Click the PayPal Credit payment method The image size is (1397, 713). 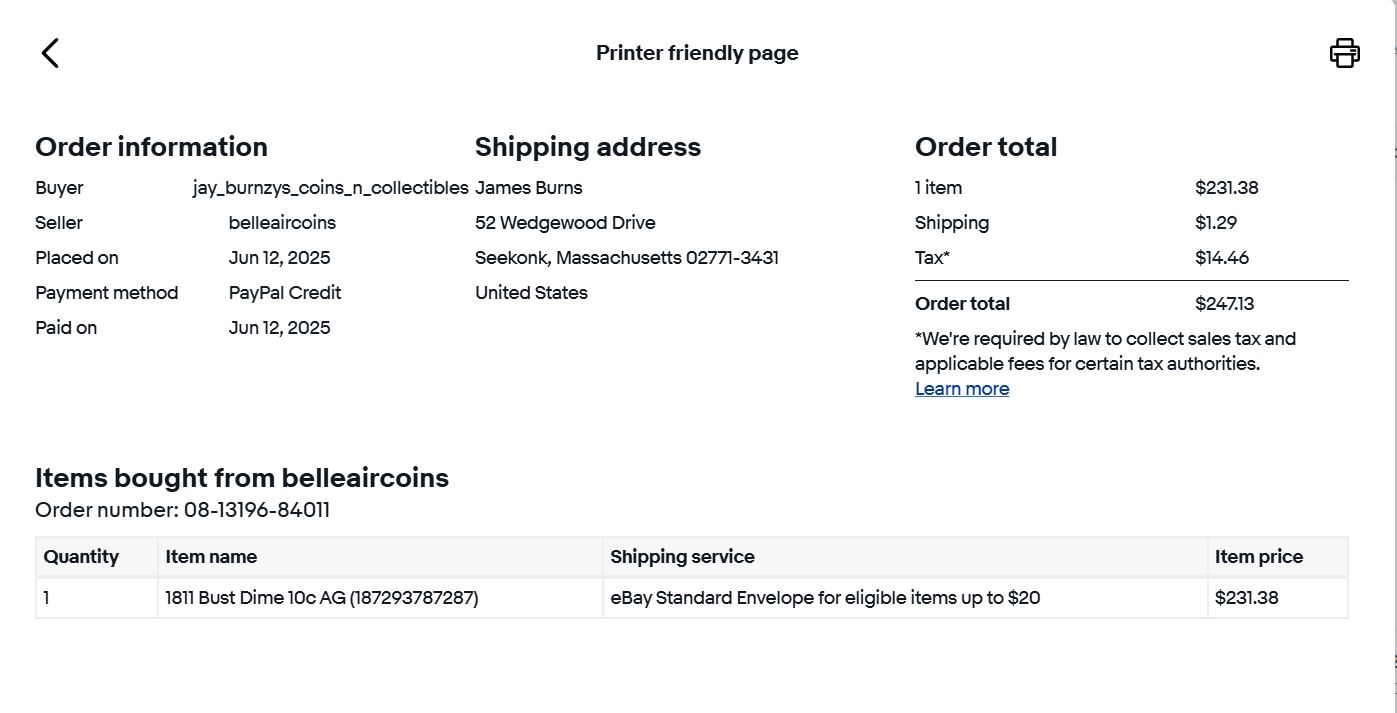(284, 293)
